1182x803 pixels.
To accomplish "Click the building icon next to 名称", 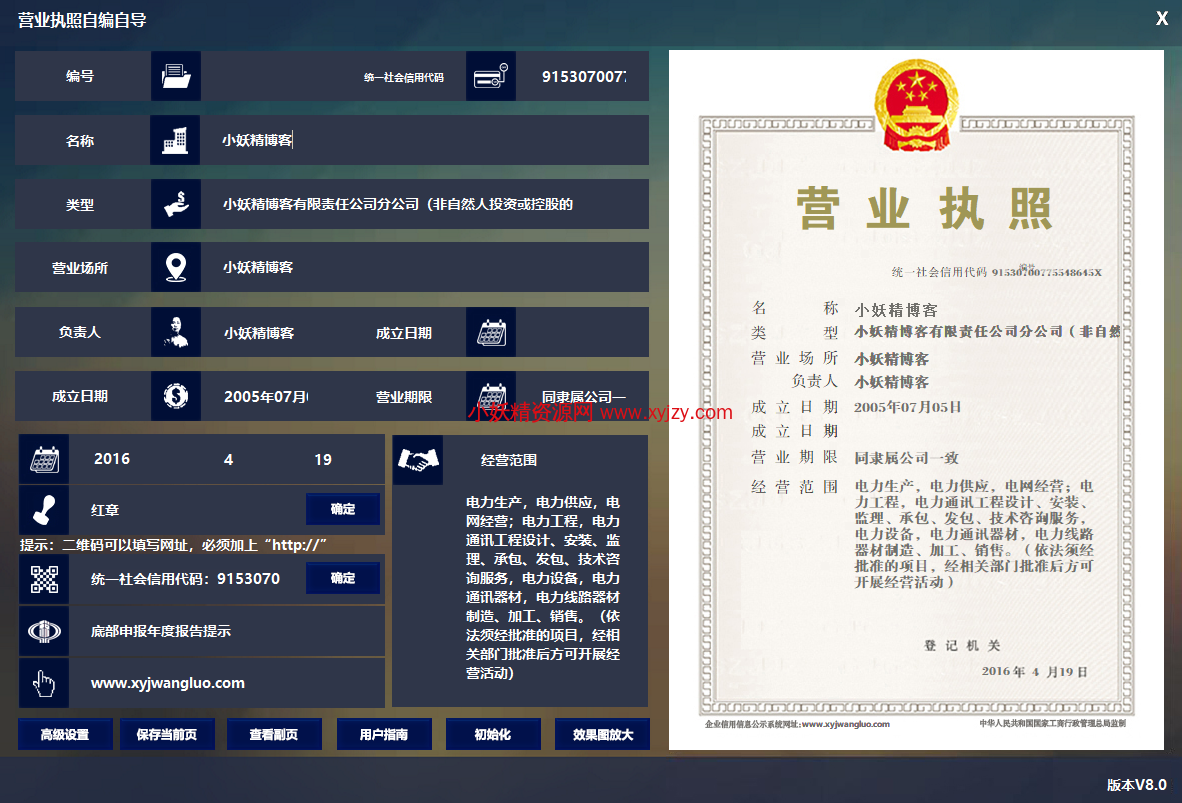I will point(176,140).
